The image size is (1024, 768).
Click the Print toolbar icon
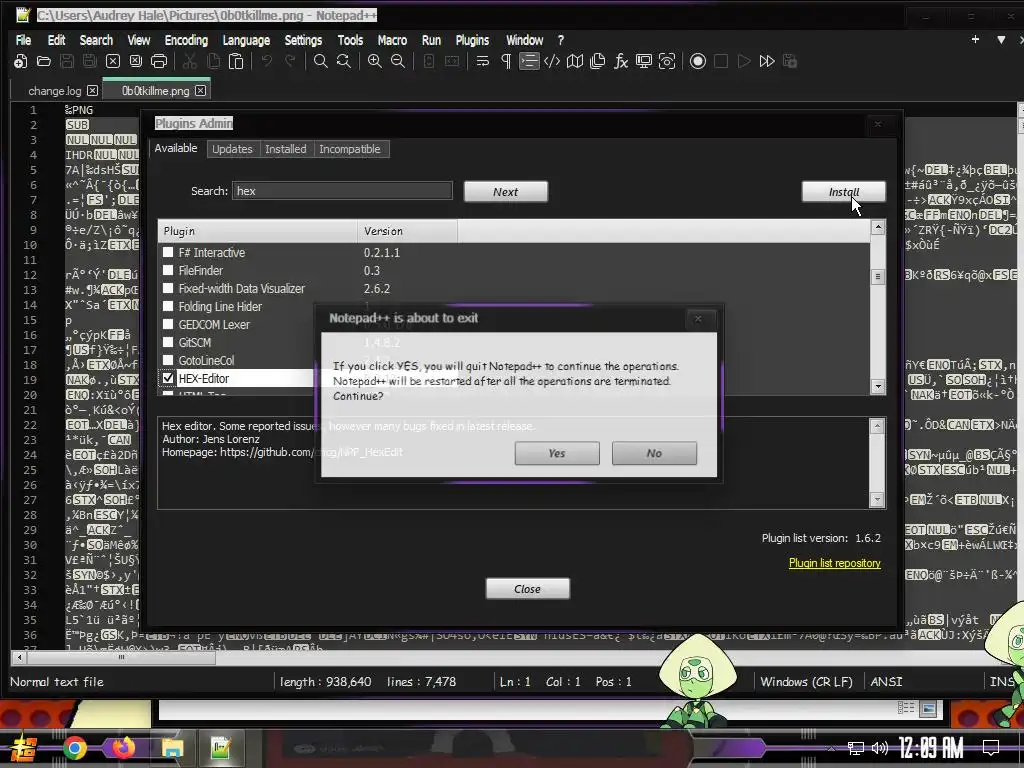tap(159, 61)
